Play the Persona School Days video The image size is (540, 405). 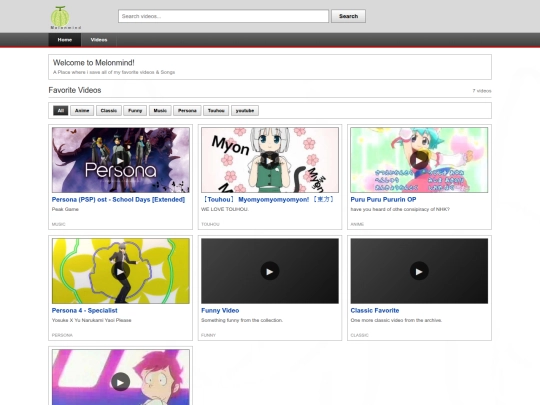pos(120,160)
